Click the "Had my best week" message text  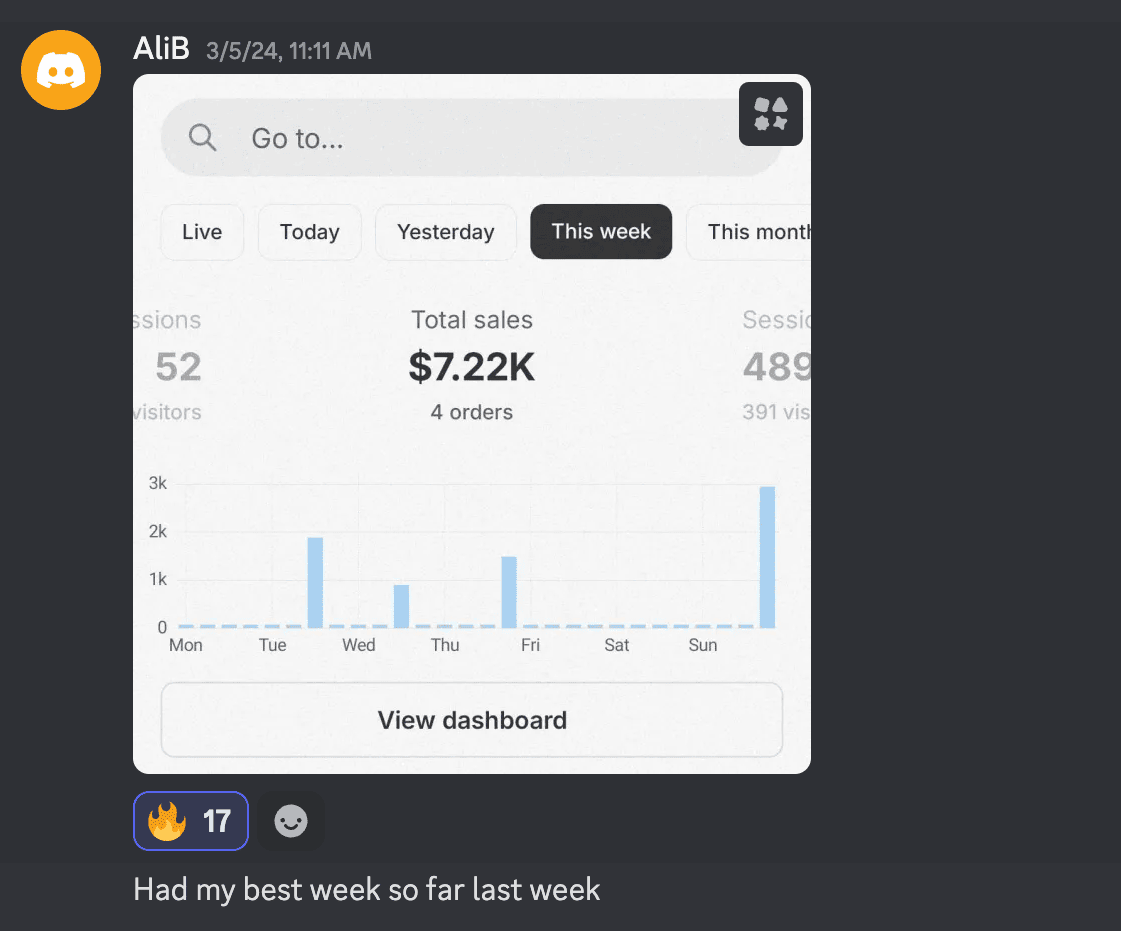[367, 889]
